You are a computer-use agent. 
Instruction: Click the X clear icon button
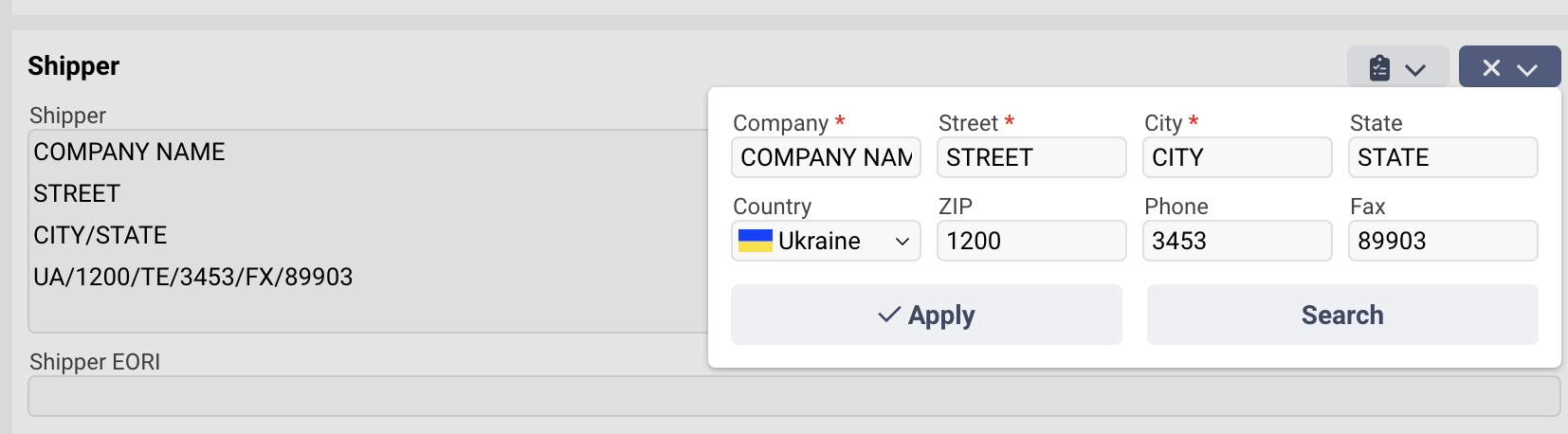click(1491, 68)
